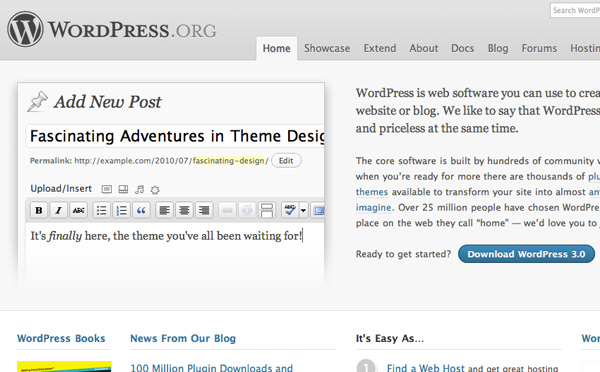
Task: Insert the More tag break
Action: pyautogui.click(x=267, y=210)
